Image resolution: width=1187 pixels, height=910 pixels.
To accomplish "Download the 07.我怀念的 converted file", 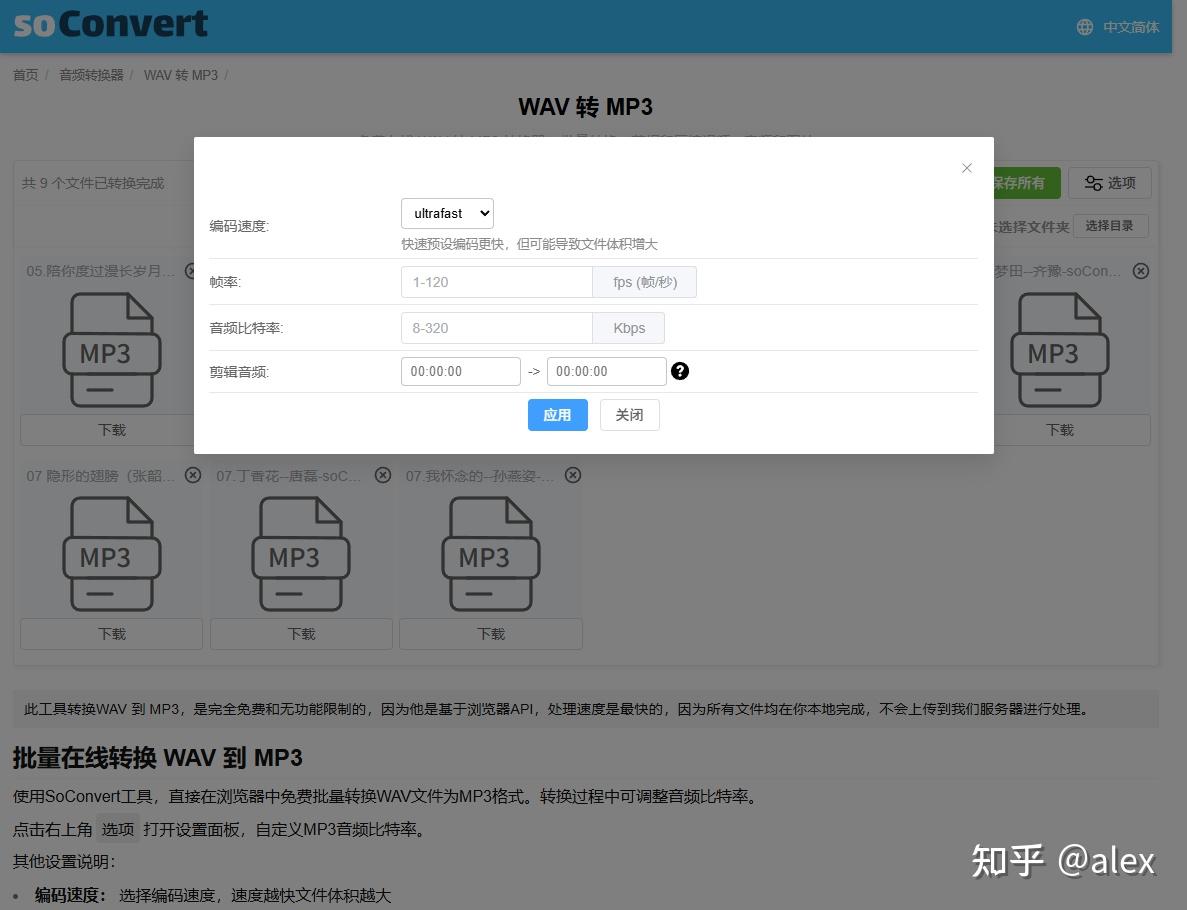I will click(x=490, y=633).
